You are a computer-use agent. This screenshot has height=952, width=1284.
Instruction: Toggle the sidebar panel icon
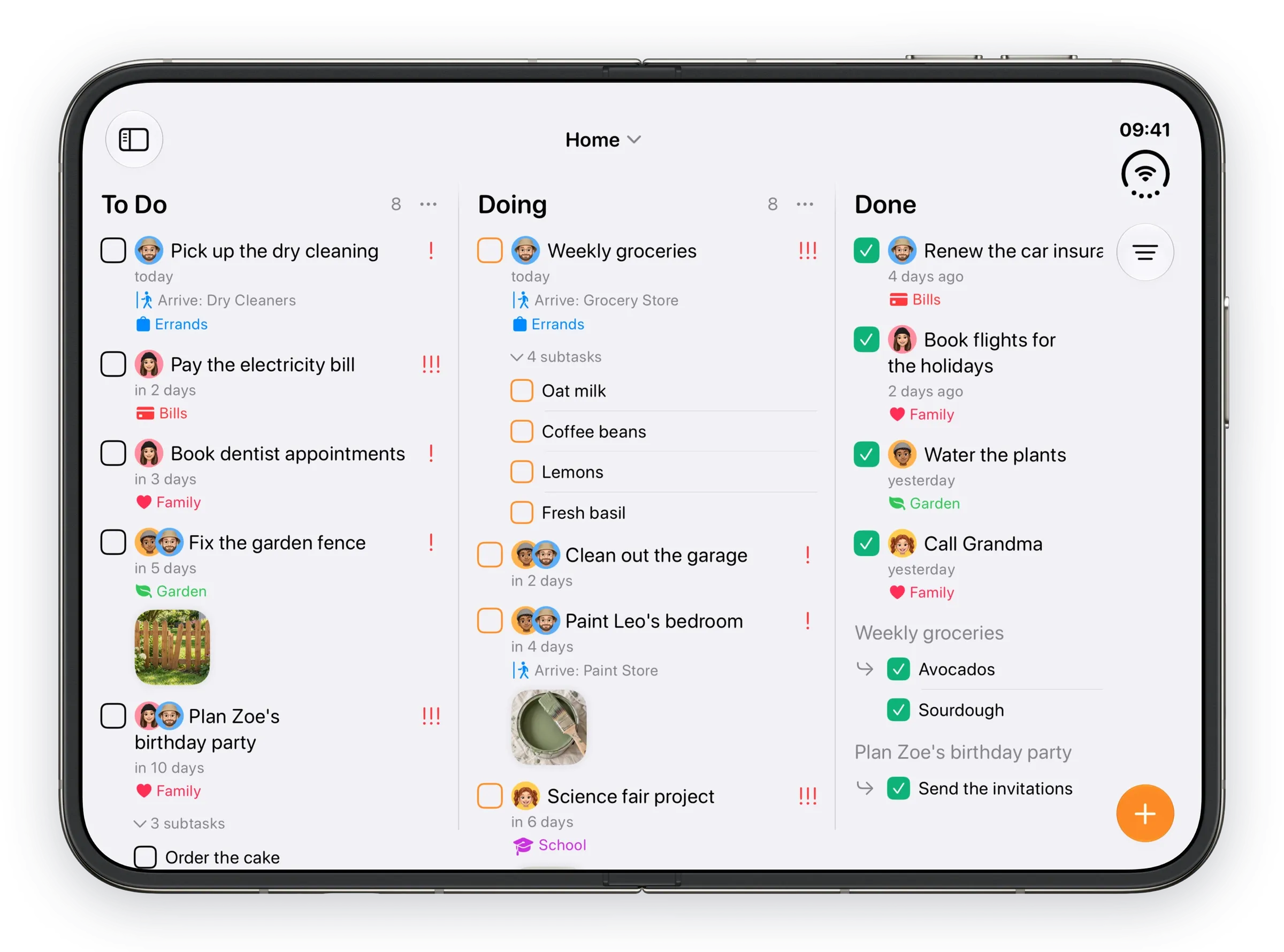(134, 140)
